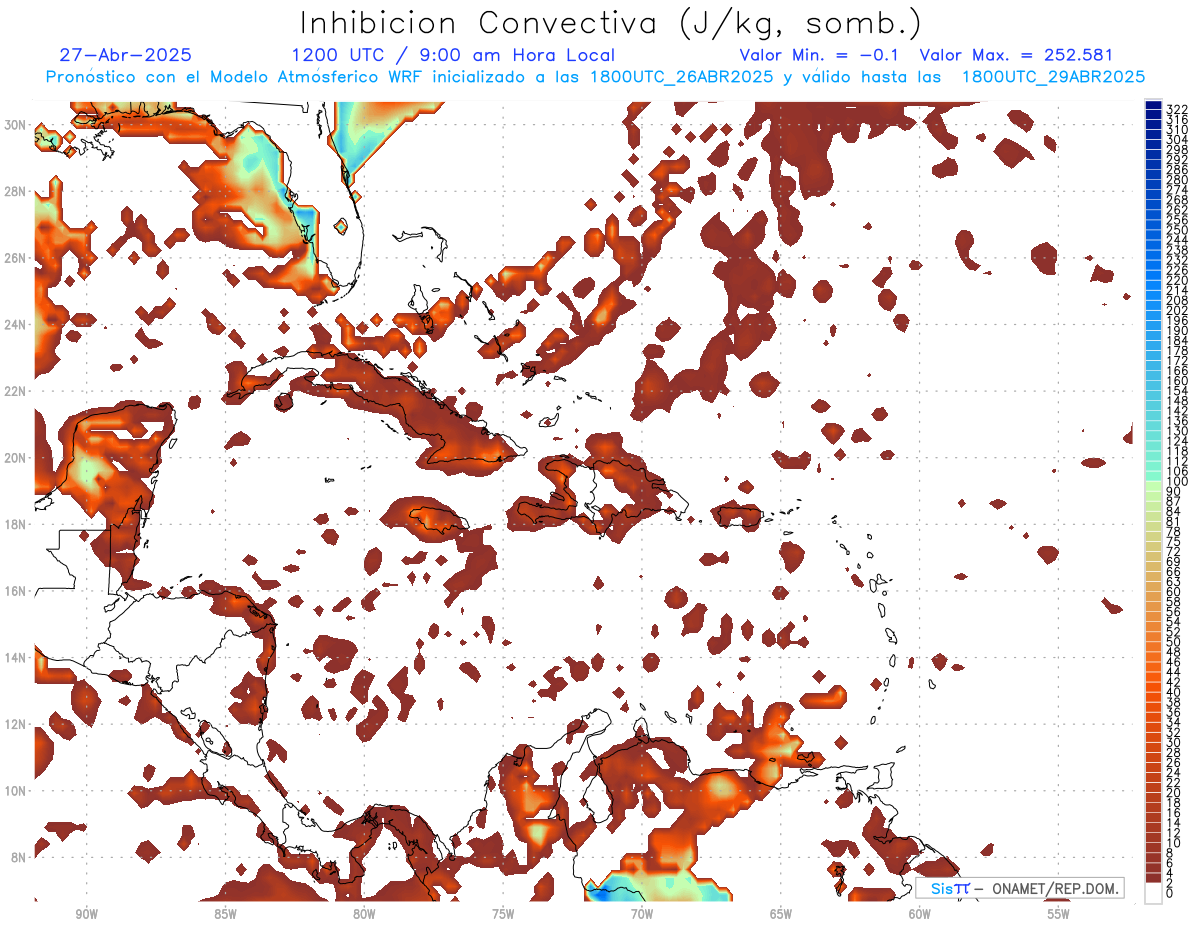Click the '22N' latitude label
Image resolution: width=1200 pixels, height=927 pixels.
pos(16,391)
